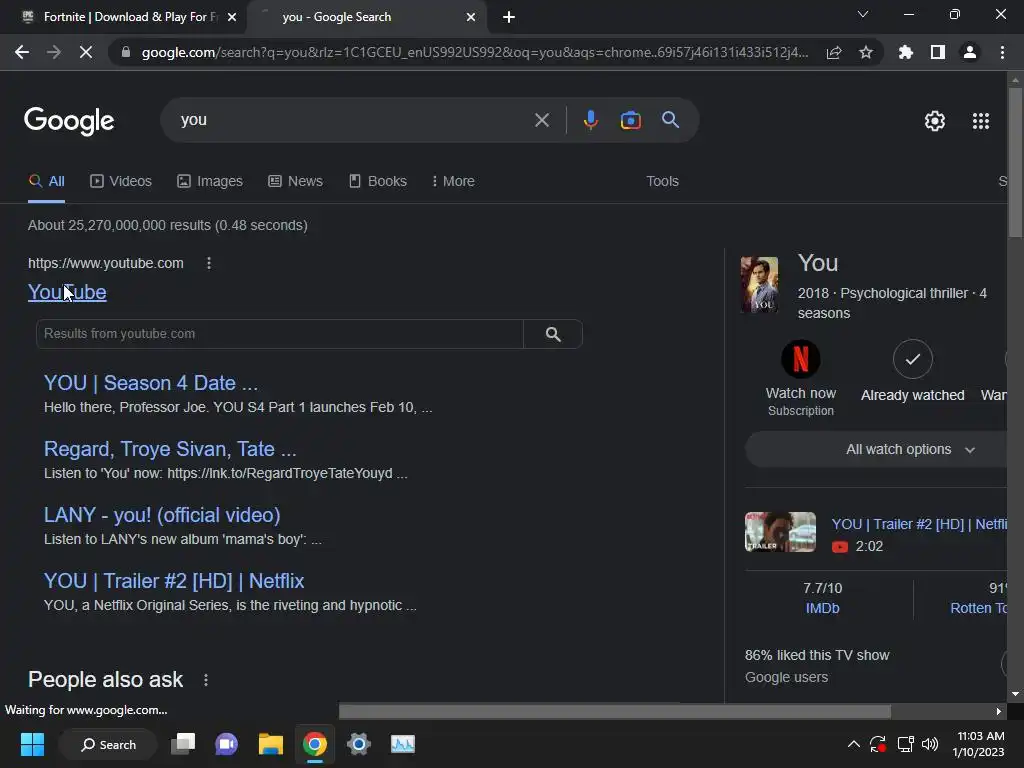
Task: Open the YouTube result link
Action: 67,292
